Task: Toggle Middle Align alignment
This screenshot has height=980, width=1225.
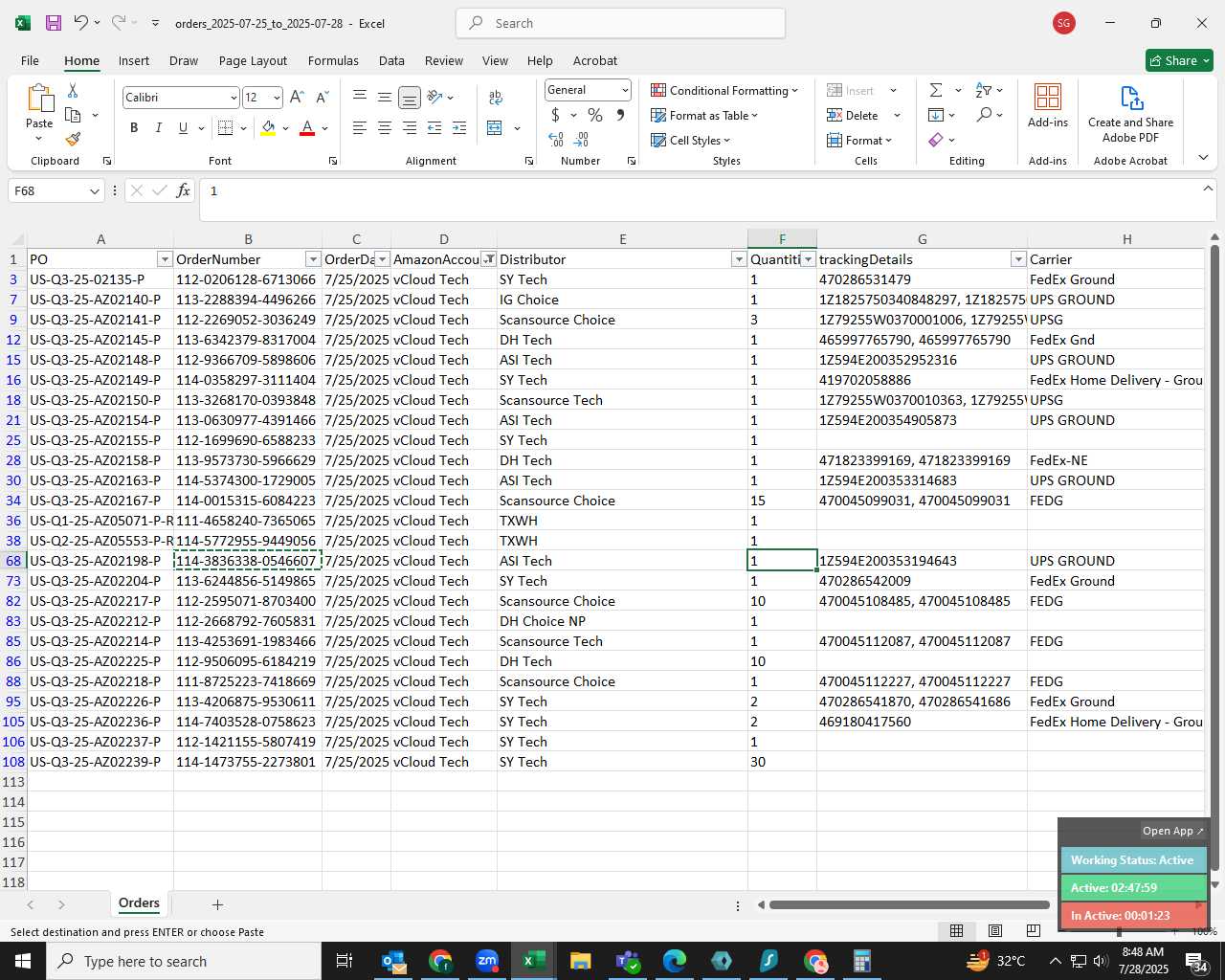Action: 385,98
